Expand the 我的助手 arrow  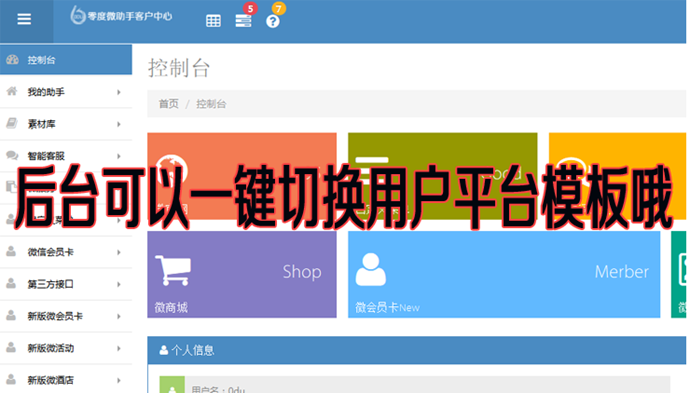pos(119,92)
